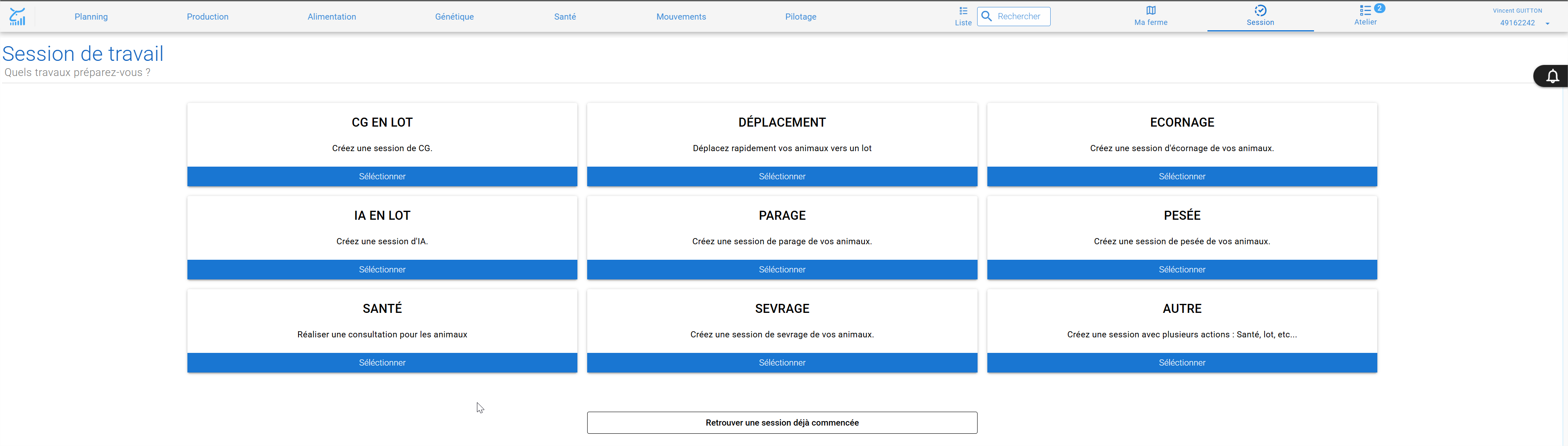The image size is (1568, 446).
Task: Click the 'Session de travail' heading
Action: point(83,54)
